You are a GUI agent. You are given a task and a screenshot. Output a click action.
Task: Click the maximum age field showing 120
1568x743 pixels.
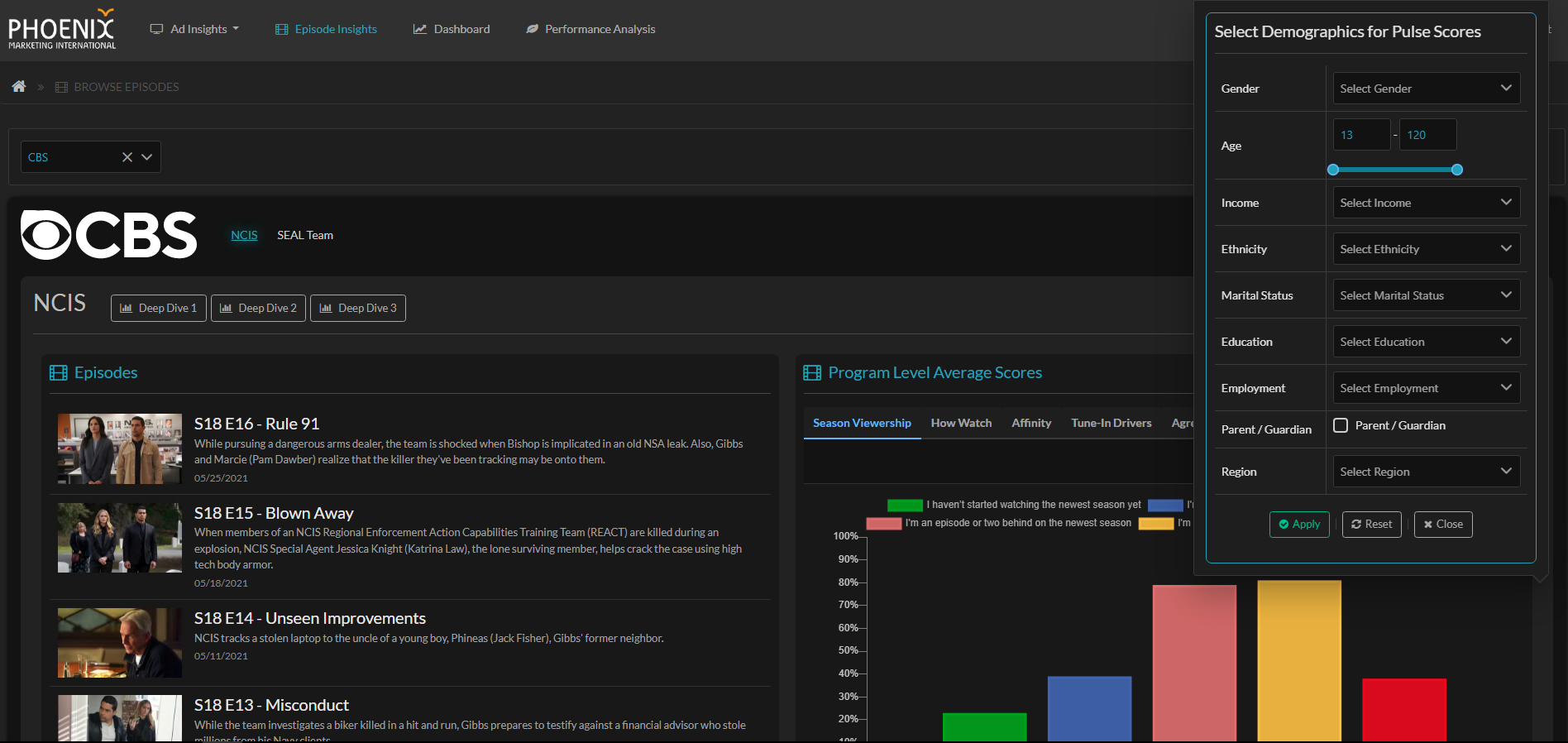[1427, 135]
